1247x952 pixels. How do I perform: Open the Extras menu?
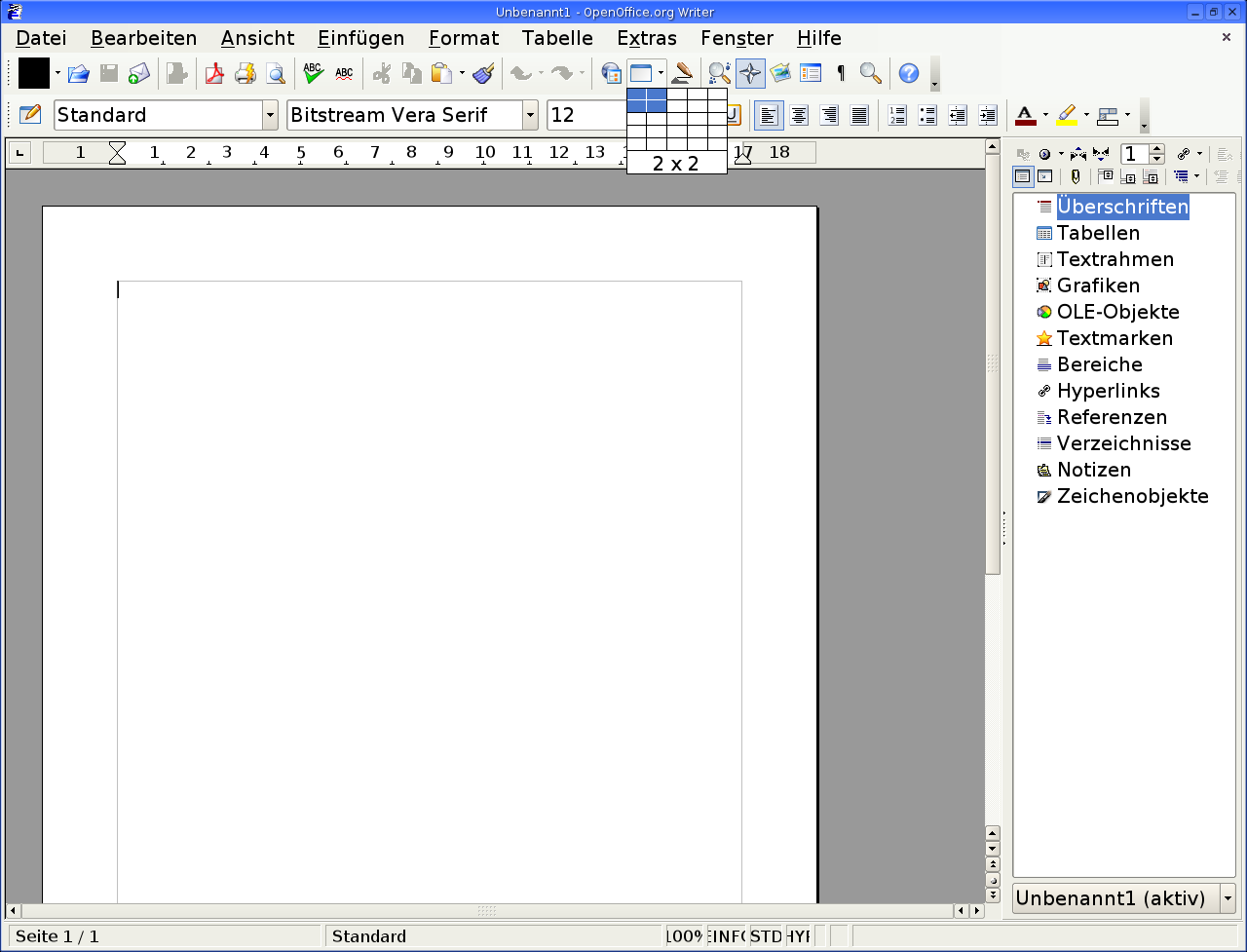647,38
